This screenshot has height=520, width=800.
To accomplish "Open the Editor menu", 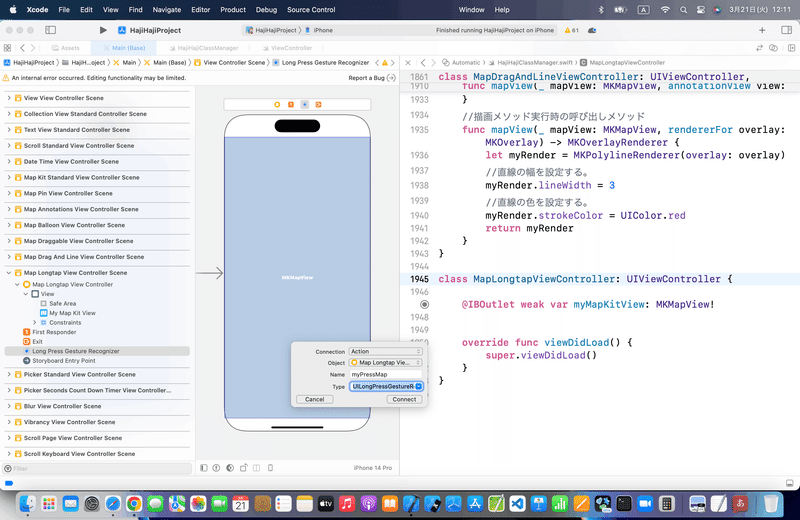I will pyautogui.click(x=201, y=10).
